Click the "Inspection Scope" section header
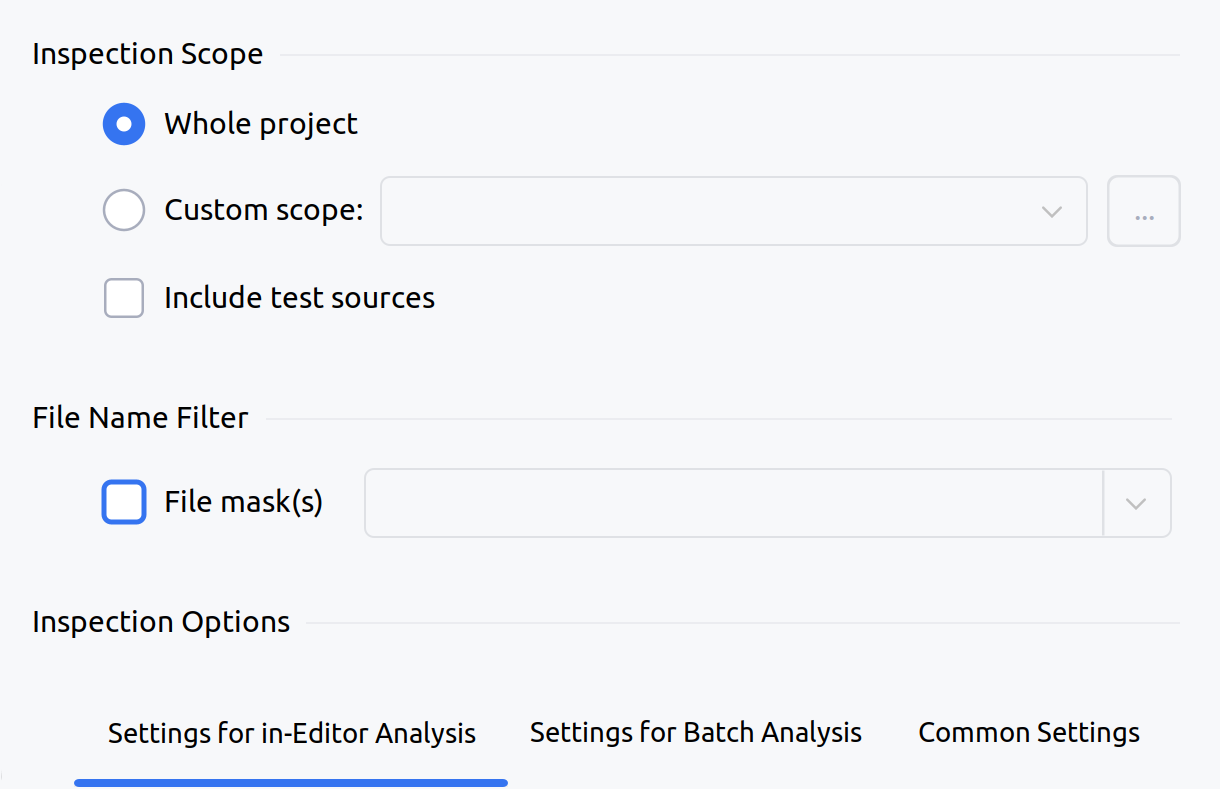1220x789 pixels. [x=146, y=54]
